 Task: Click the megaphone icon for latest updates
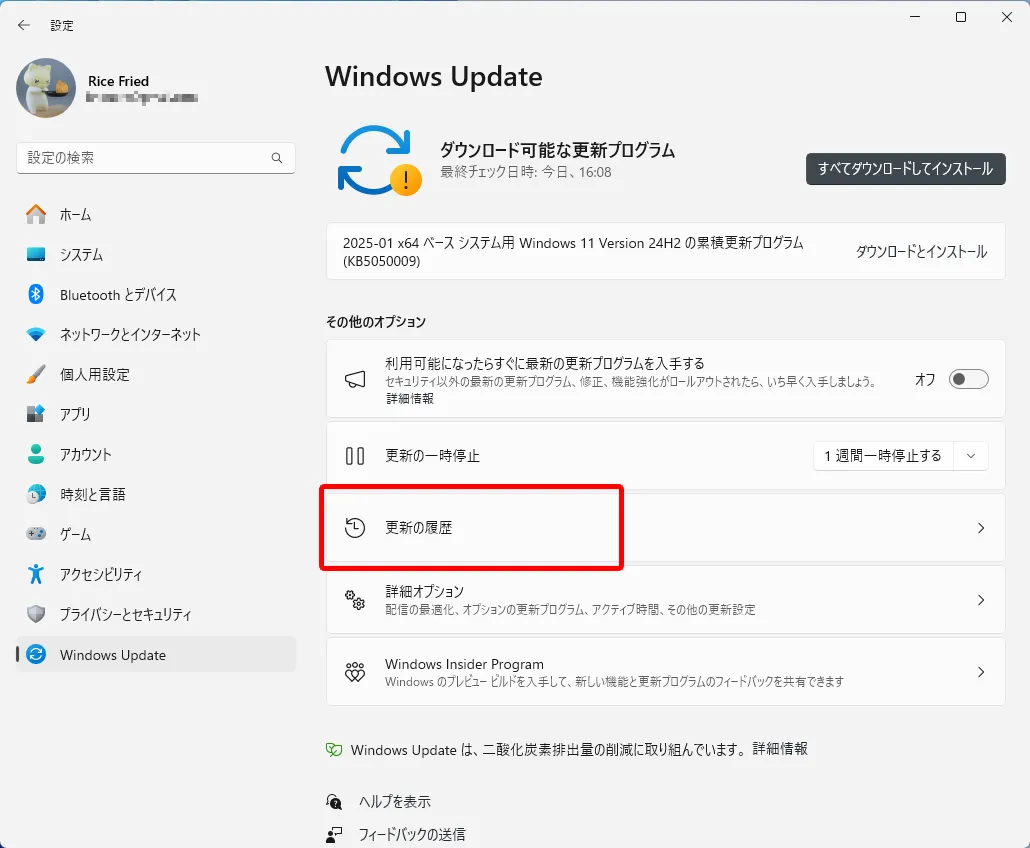[355, 379]
